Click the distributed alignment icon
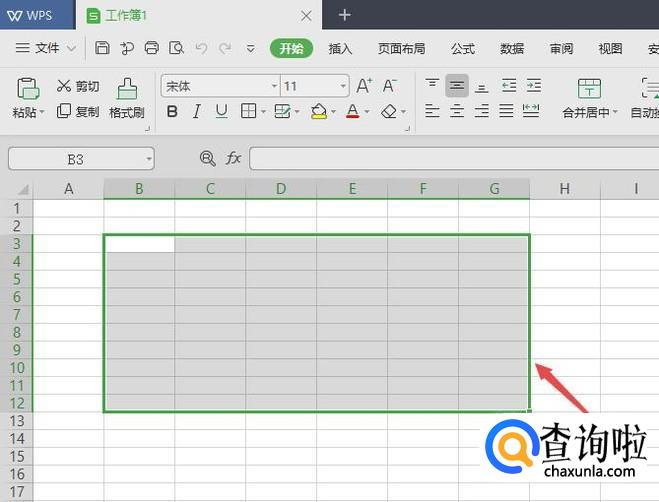The width and height of the screenshot is (659, 502). (531, 111)
